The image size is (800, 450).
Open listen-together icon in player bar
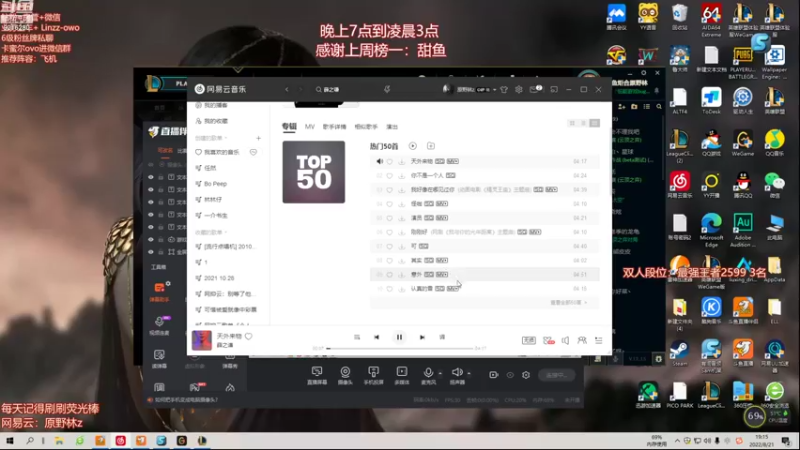tap(582, 340)
